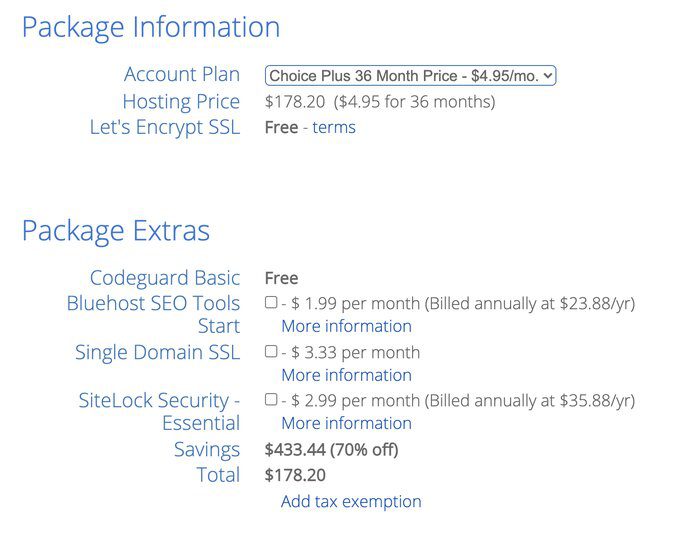The image size is (696, 544).
Task: Enable the Bluehost SEO Tools checkbox
Action: pyautogui.click(x=271, y=302)
